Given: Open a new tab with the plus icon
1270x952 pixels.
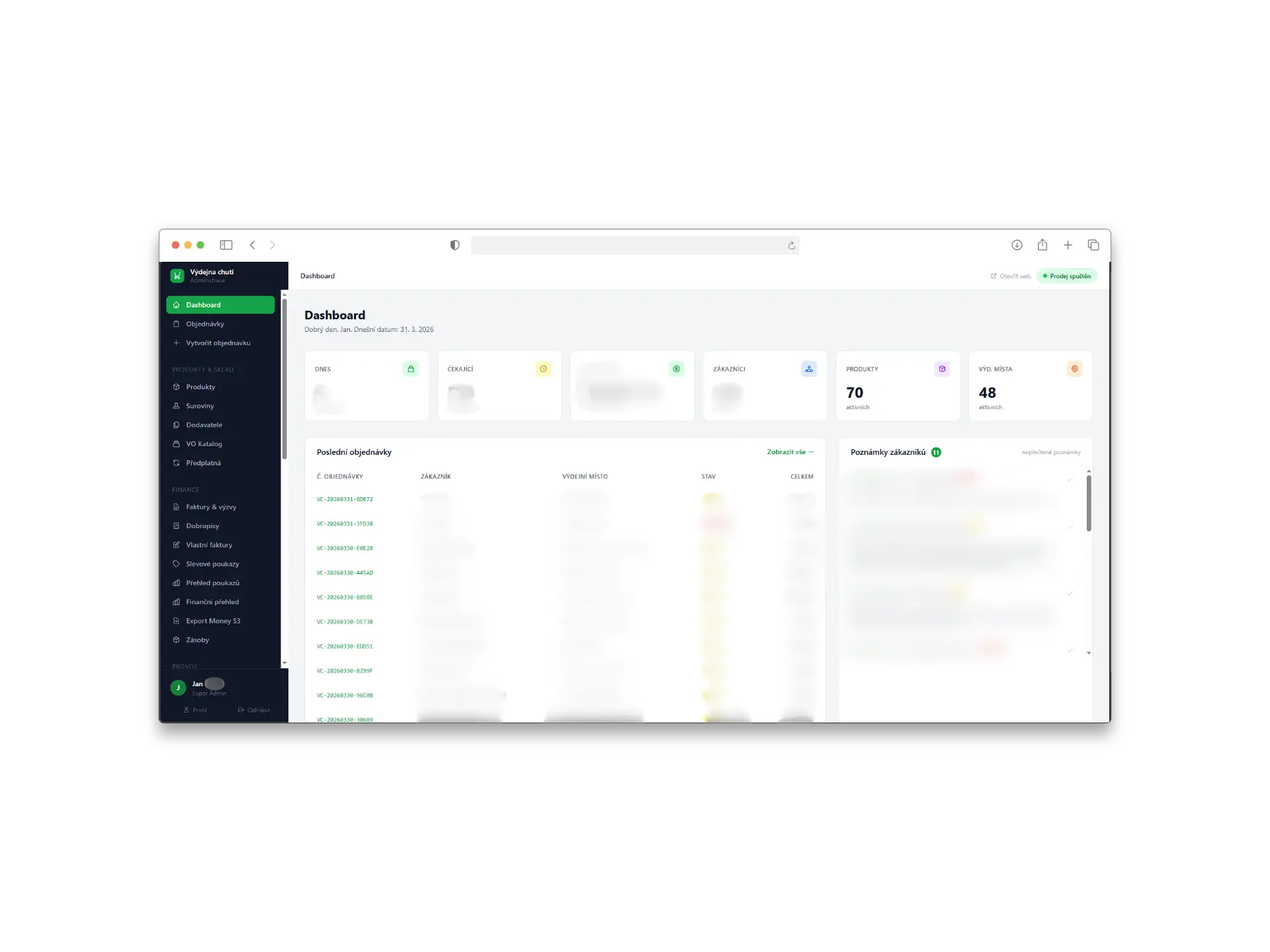Looking at the screenshot, I should click(x=1068, y=245).
